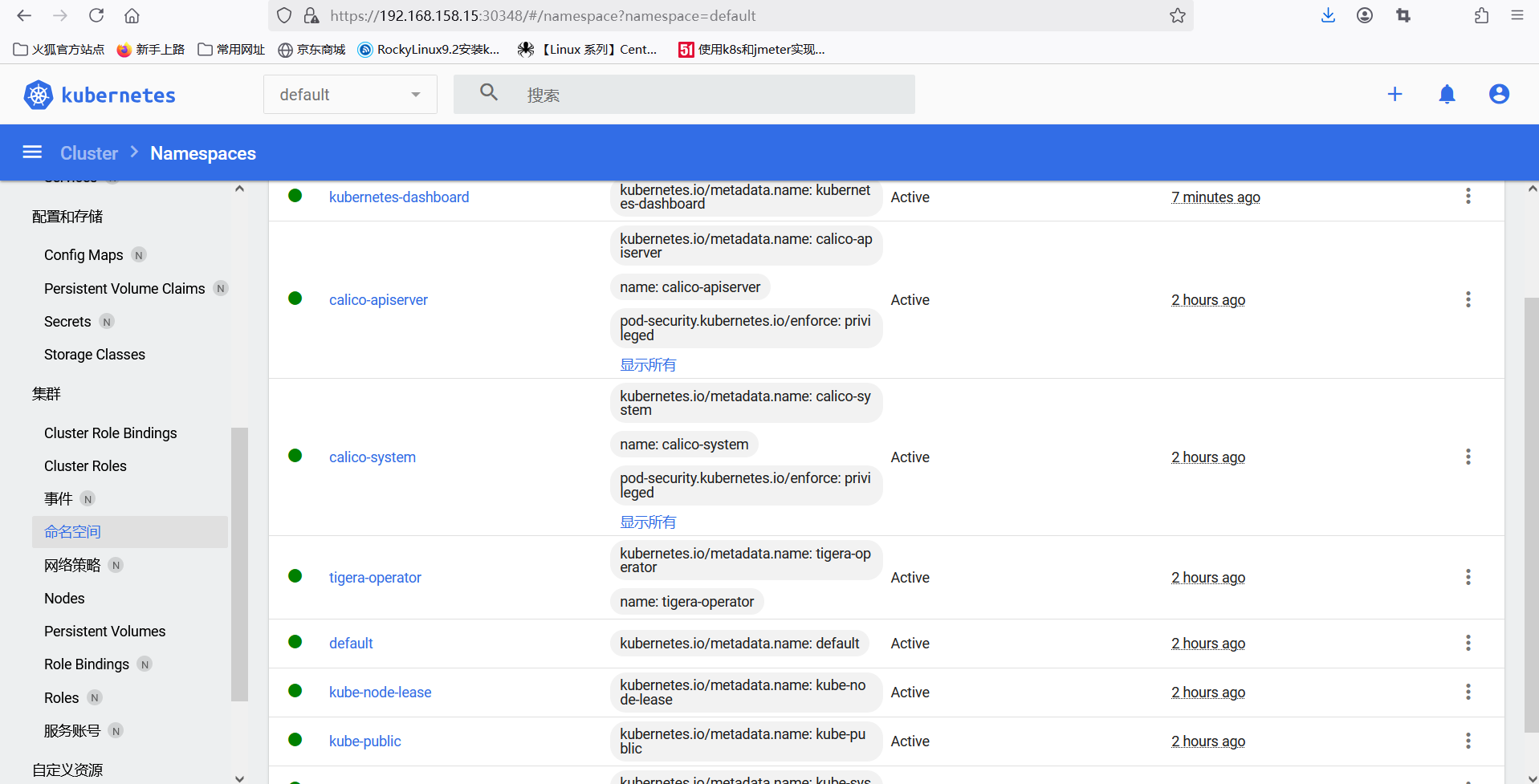Show all labels for calico-system
The width and height of the screenshot is (1539, 784).
[x=648, y=522]
